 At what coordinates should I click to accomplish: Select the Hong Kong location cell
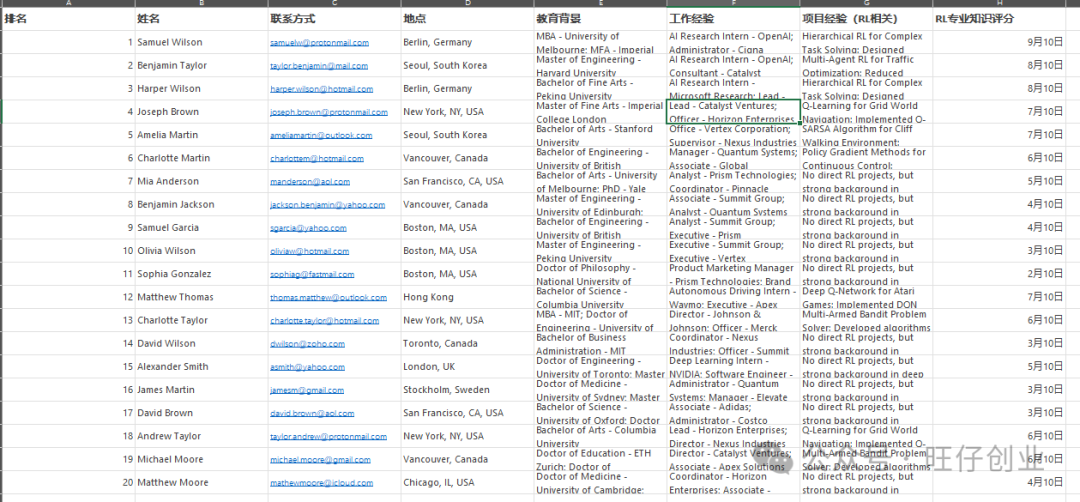click(x=428, y=298)
